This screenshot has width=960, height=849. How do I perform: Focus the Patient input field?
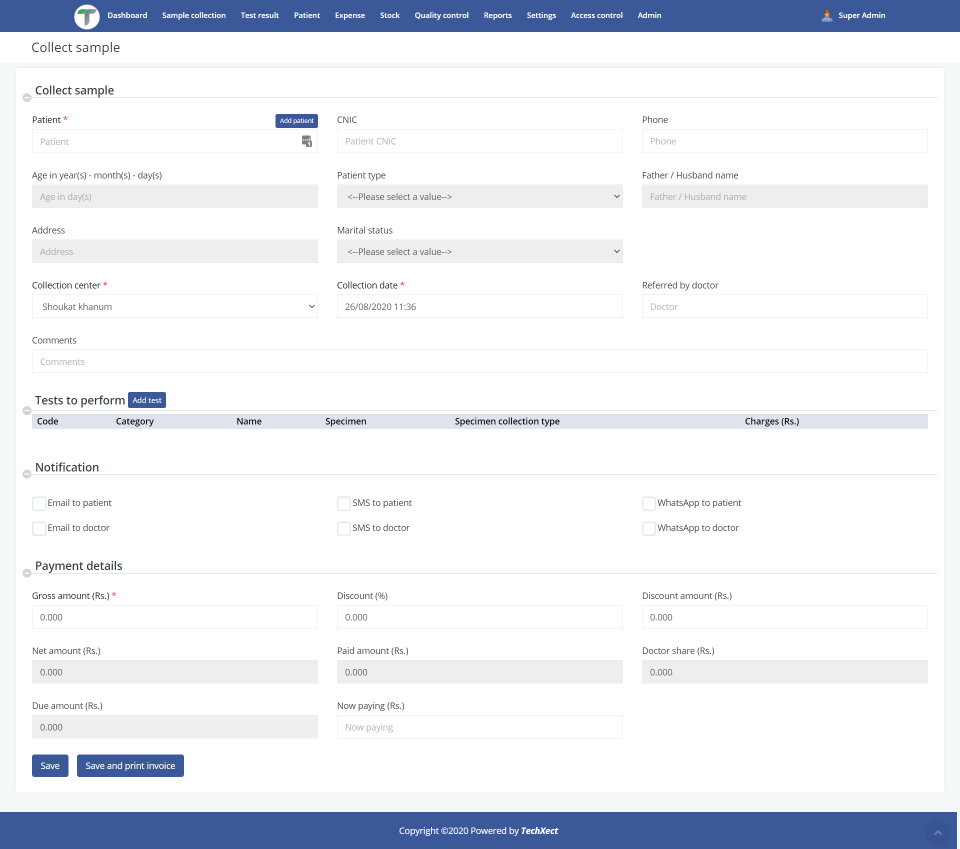click(174, 141)
